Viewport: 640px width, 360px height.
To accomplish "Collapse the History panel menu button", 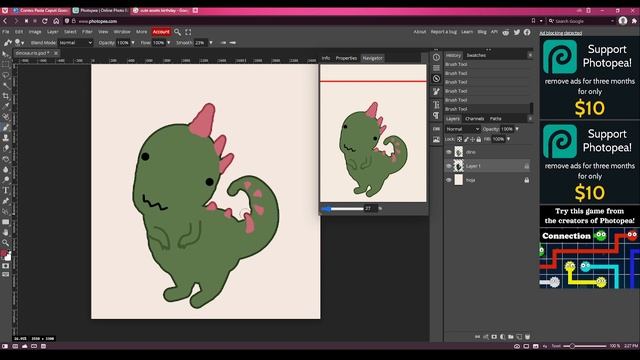I will (x=530, y=55).
